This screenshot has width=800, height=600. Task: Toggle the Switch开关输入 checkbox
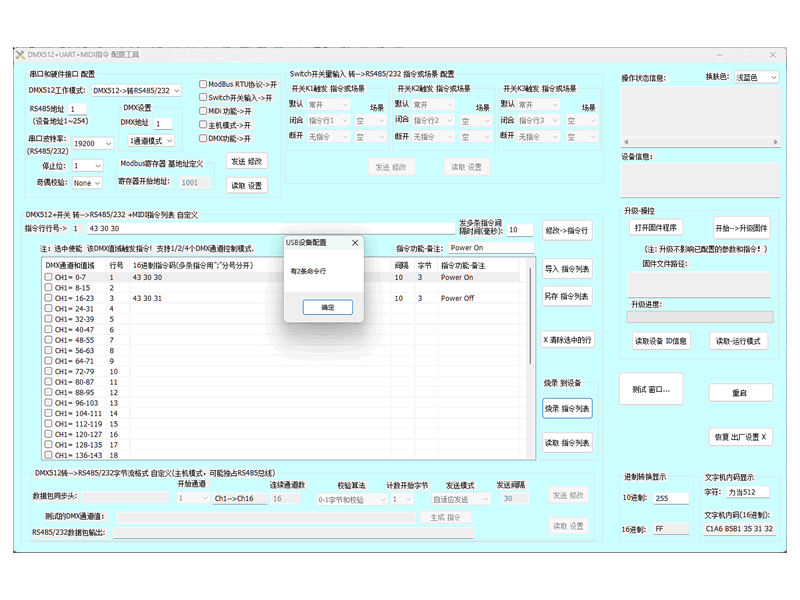tap(203, 98)
